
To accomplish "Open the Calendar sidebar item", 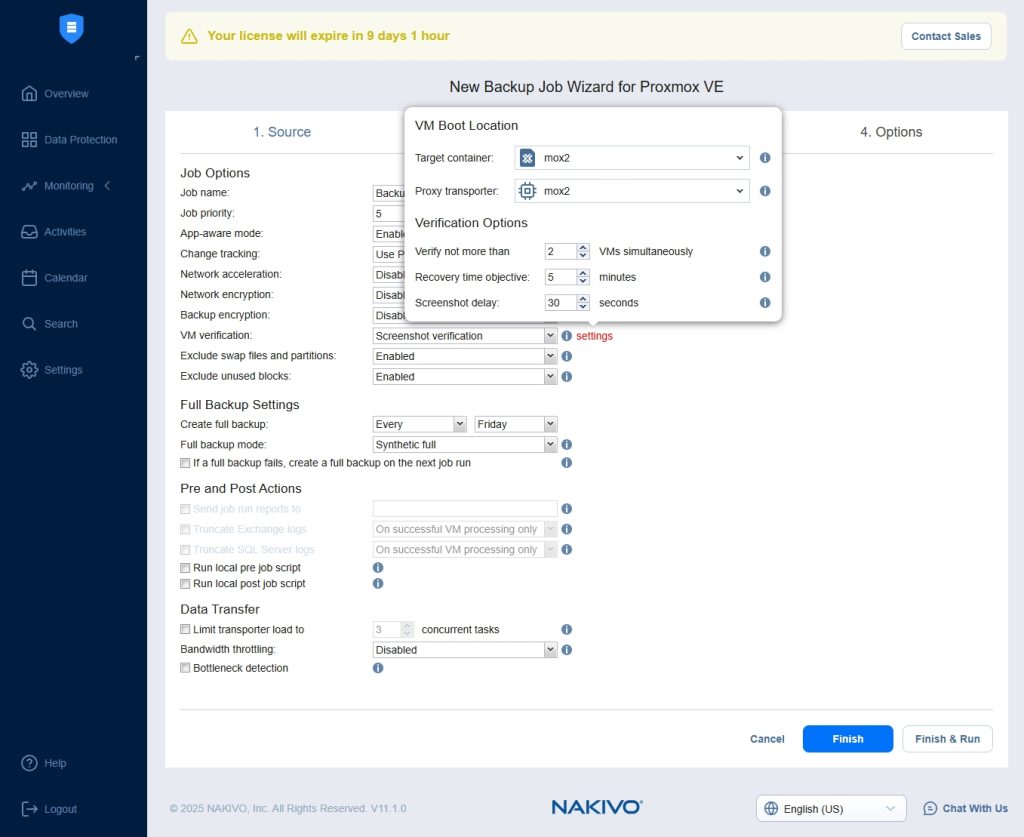I will 66,278.
